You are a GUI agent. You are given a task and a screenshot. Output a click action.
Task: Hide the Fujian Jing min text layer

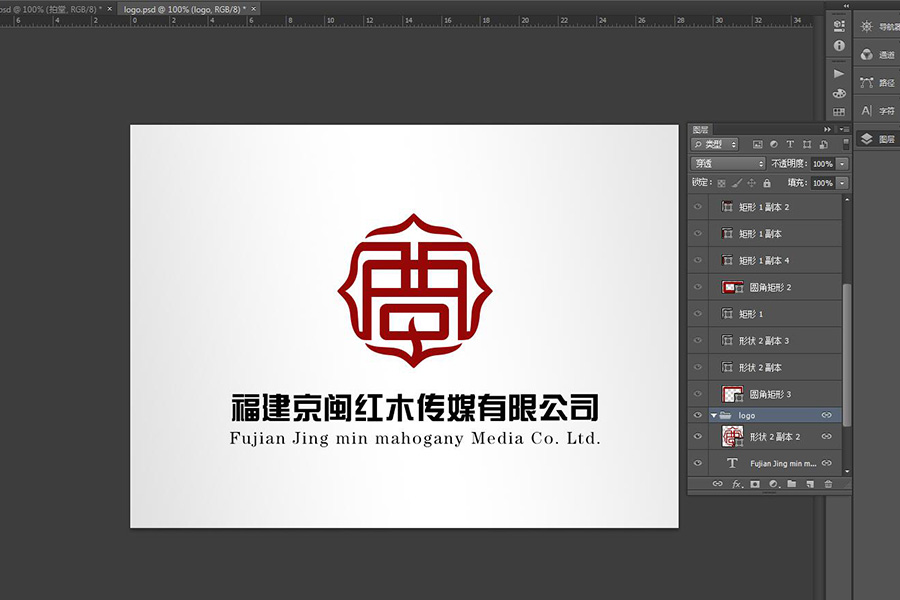click(698, 463)
